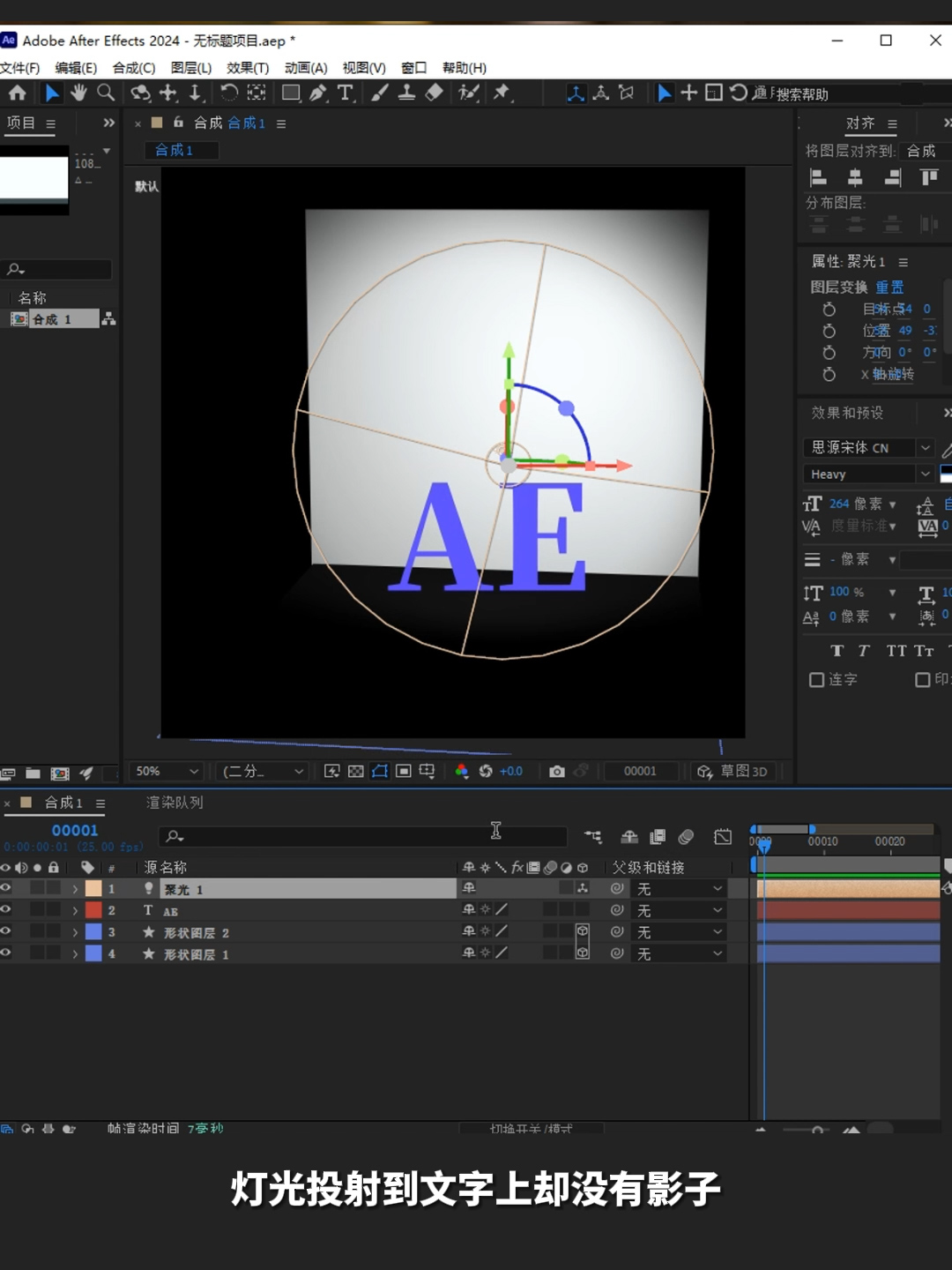This screenshot has height=1270, width=952.
Task: Select the Puppet Pin tool
Action: [502, 93]
